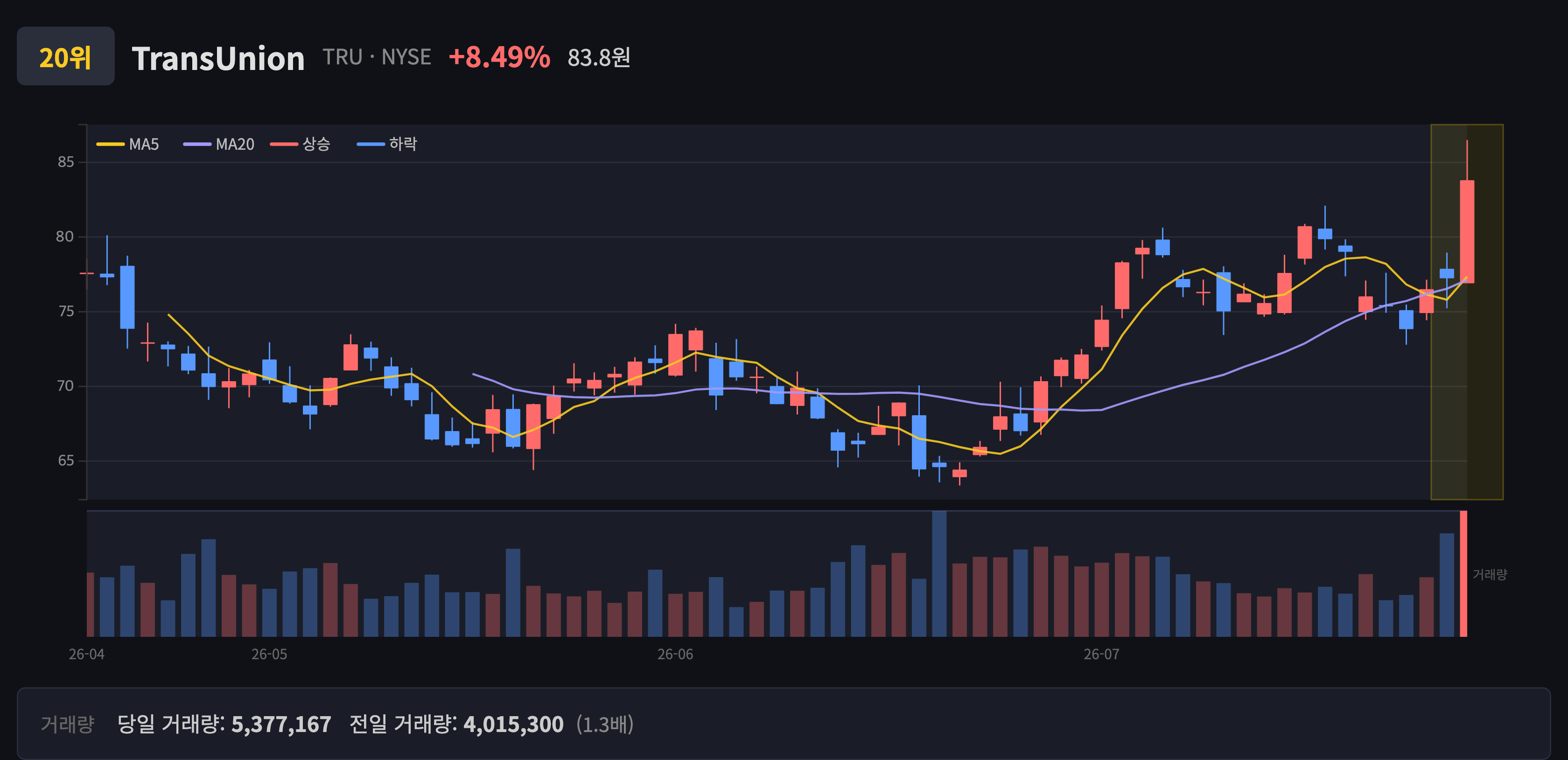Screen dimensions: 1568x760
Task: Click the bright red latest volume bar
Action: [1463, 574]
